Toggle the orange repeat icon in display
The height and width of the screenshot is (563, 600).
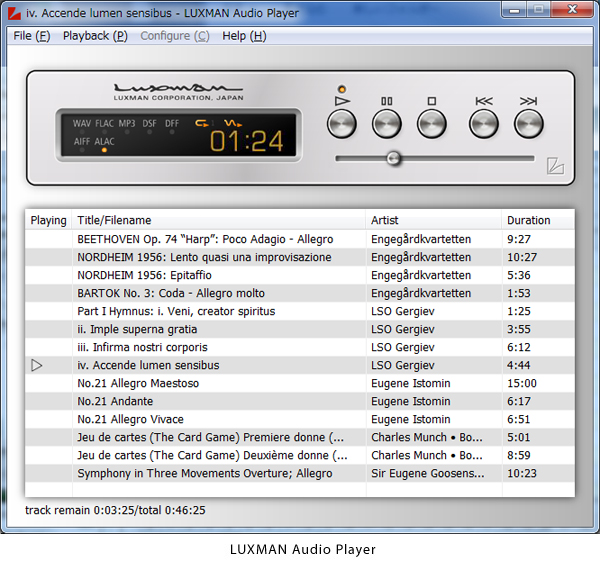(203, 123)
